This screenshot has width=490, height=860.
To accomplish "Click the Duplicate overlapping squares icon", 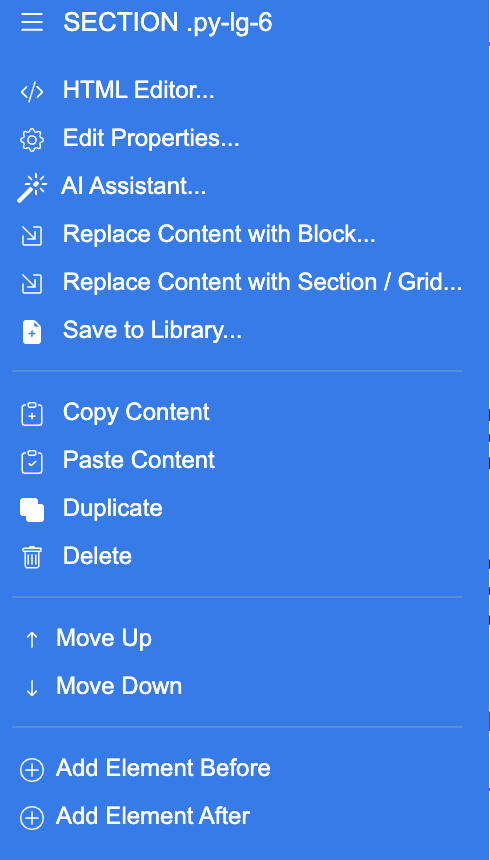I will (32, 510).
